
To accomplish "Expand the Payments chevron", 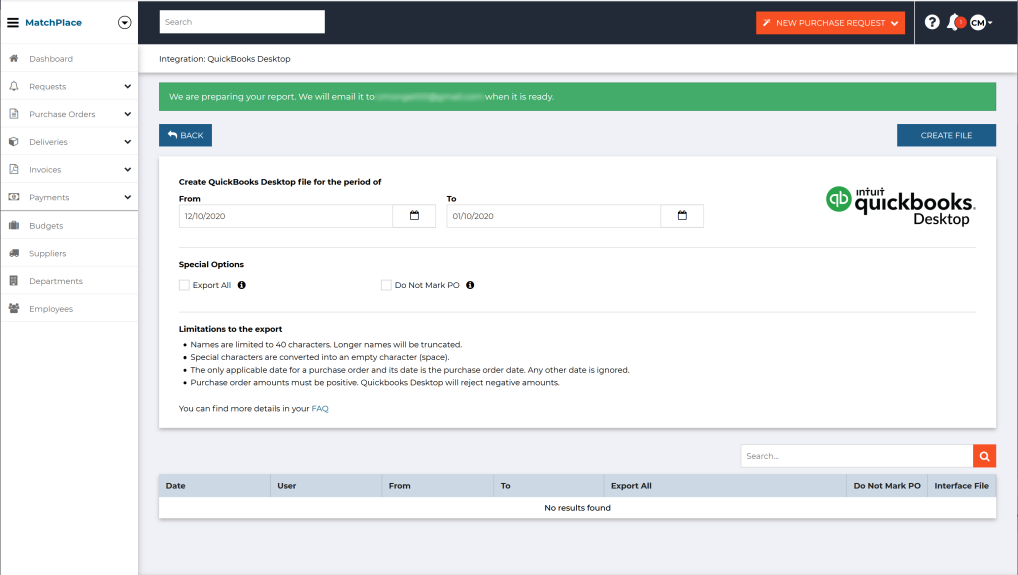I will 127,197.
